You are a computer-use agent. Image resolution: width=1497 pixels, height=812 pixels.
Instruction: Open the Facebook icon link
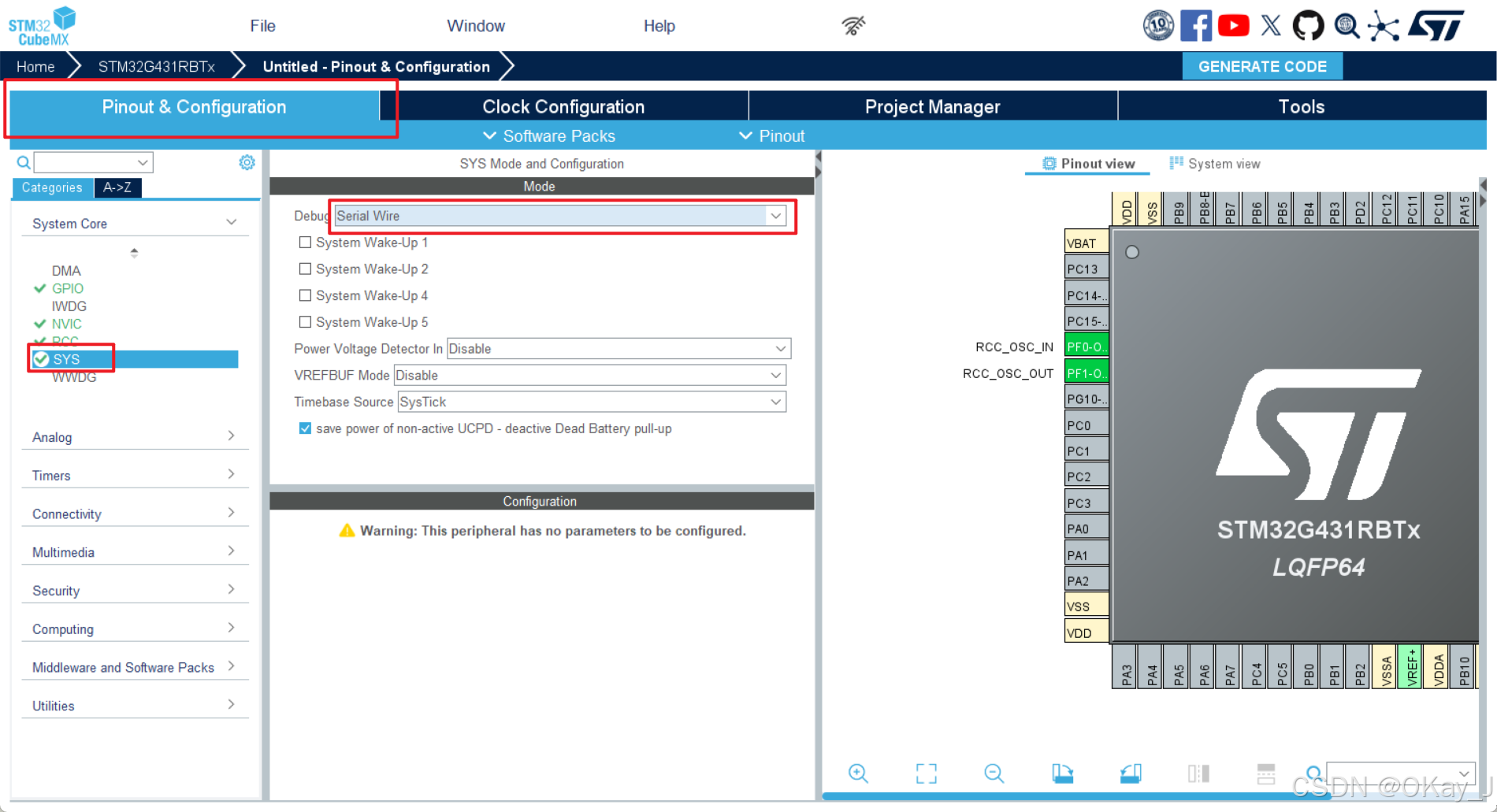pyautogui.click(x=1196, y=26)
